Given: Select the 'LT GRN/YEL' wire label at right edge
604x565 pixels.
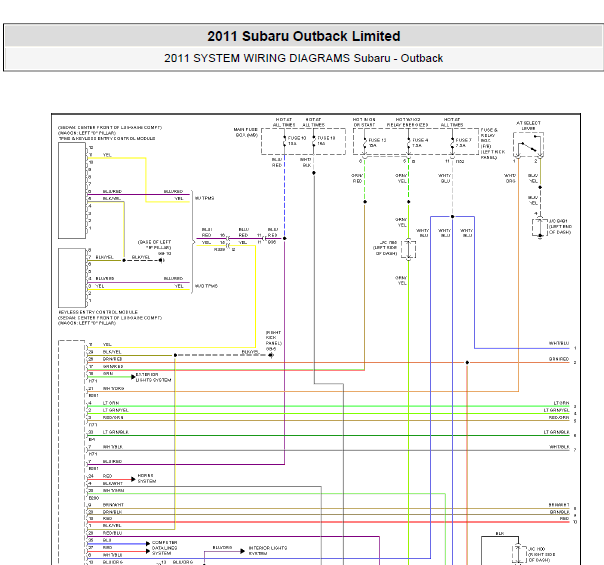Looking at the screenshot, I should click(557, 410).
